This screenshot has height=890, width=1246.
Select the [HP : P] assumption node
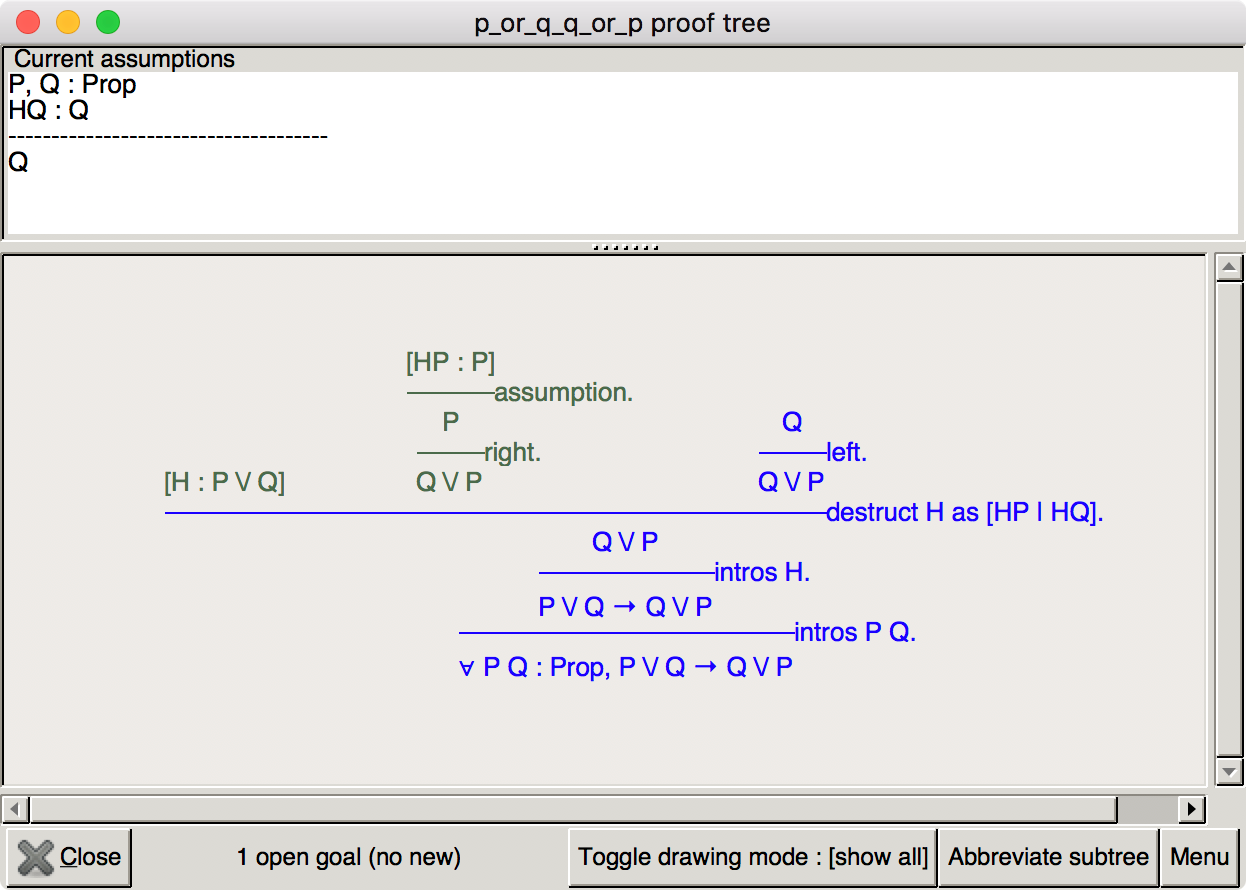tap(450, 362)
